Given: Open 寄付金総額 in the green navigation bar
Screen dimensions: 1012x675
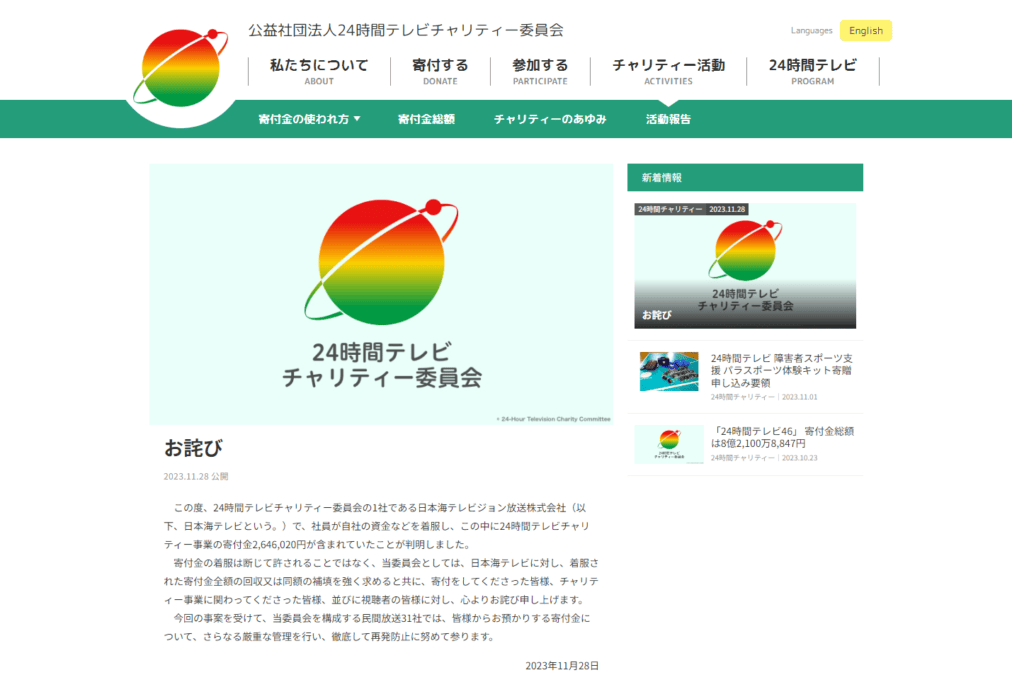Looking at the screenshot, I should click(426, 118).
